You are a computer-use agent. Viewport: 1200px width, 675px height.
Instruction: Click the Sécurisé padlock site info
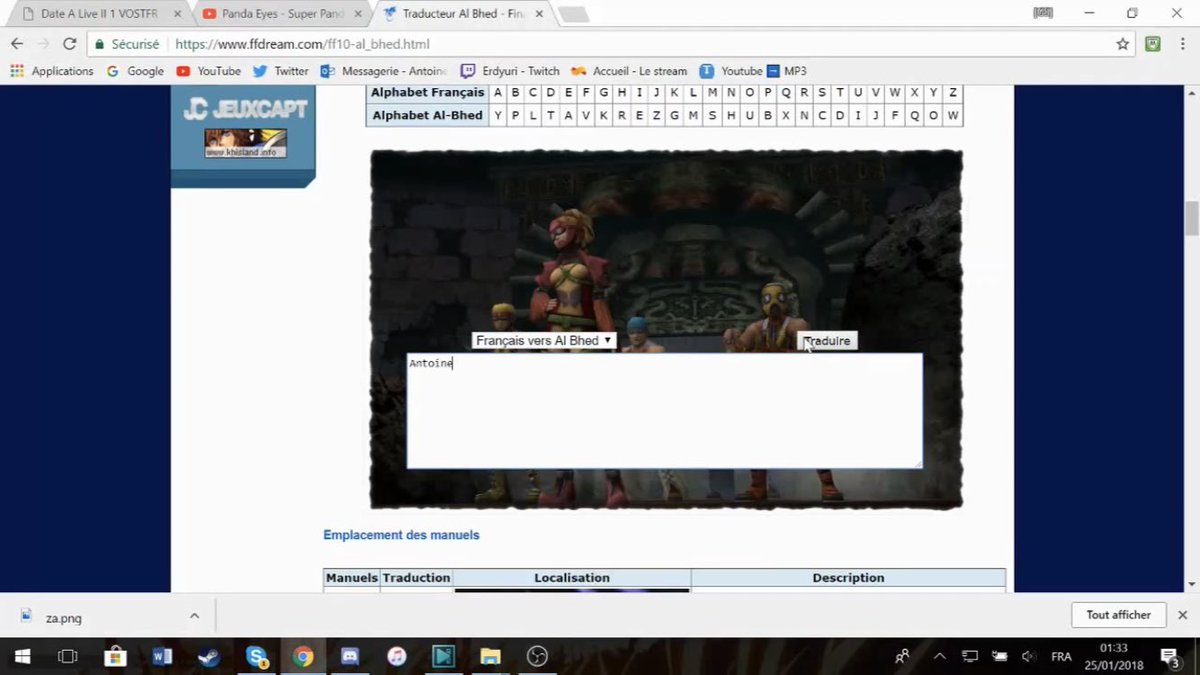128,44
